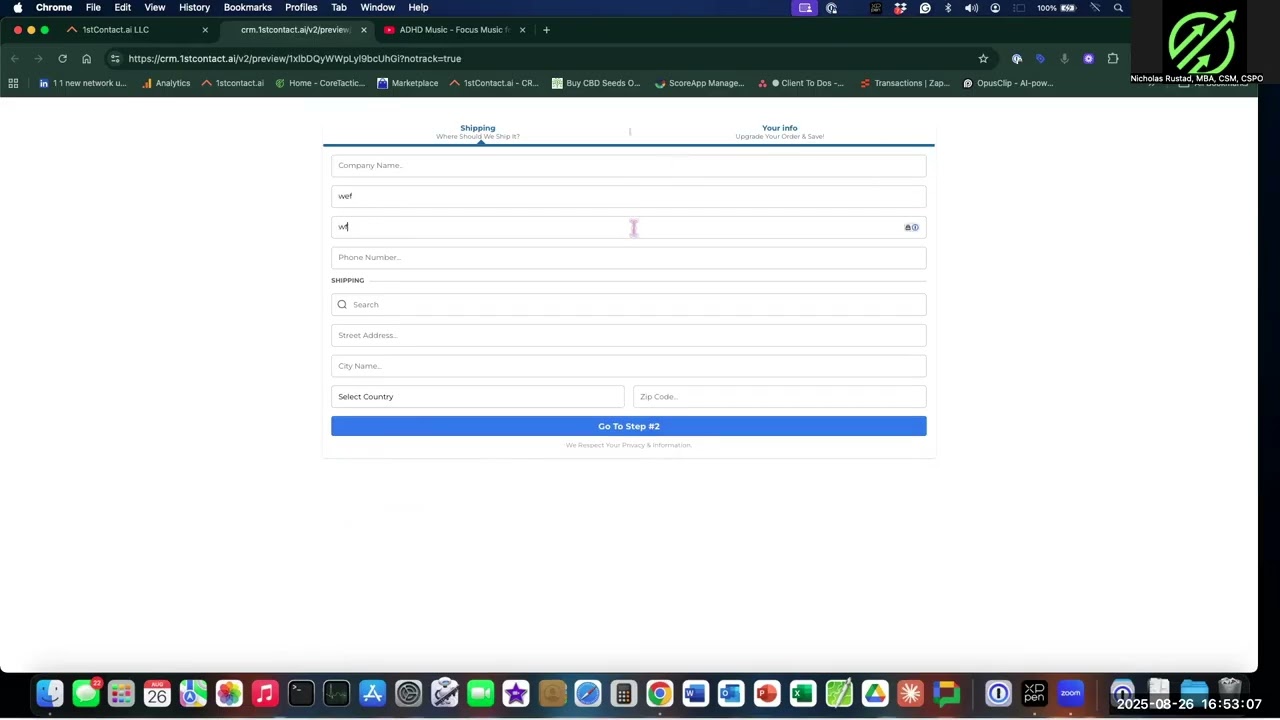Viewport: 1280px width, 720px height.
Task: Open the Window menu
Action: tap(378, 7)
